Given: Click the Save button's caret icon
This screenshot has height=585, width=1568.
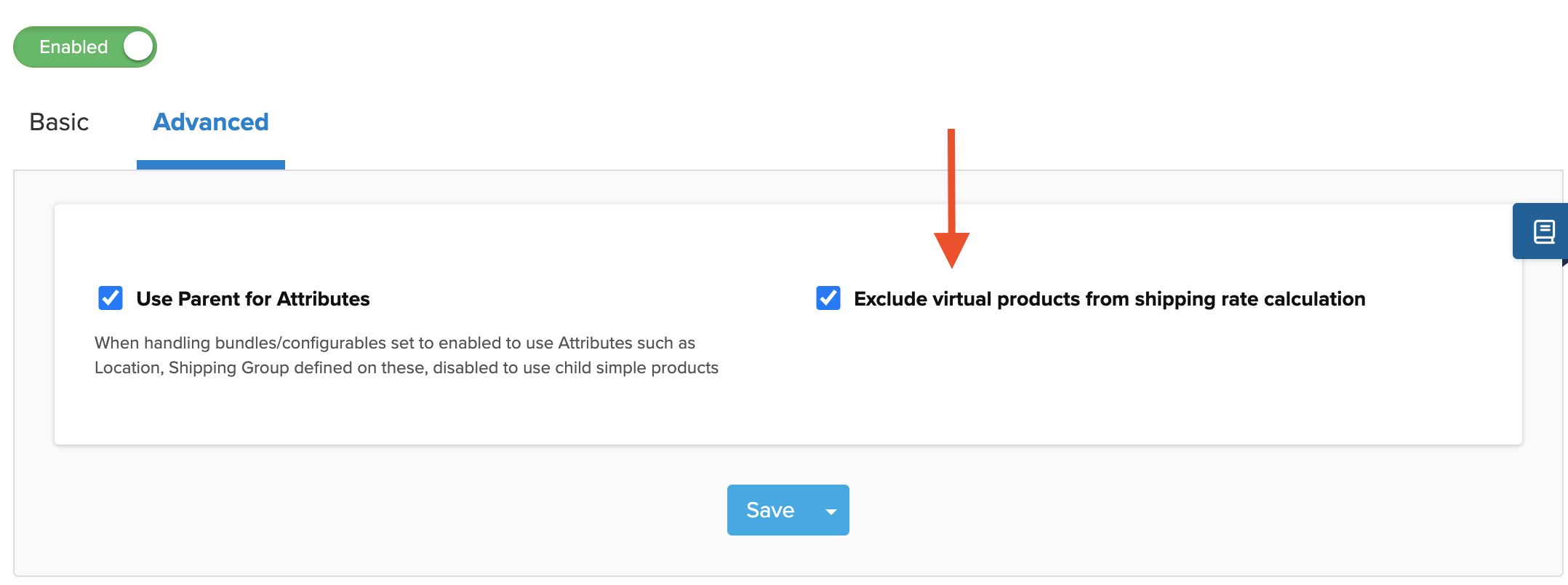Looking at the screenshot, I should coord(831,511).
